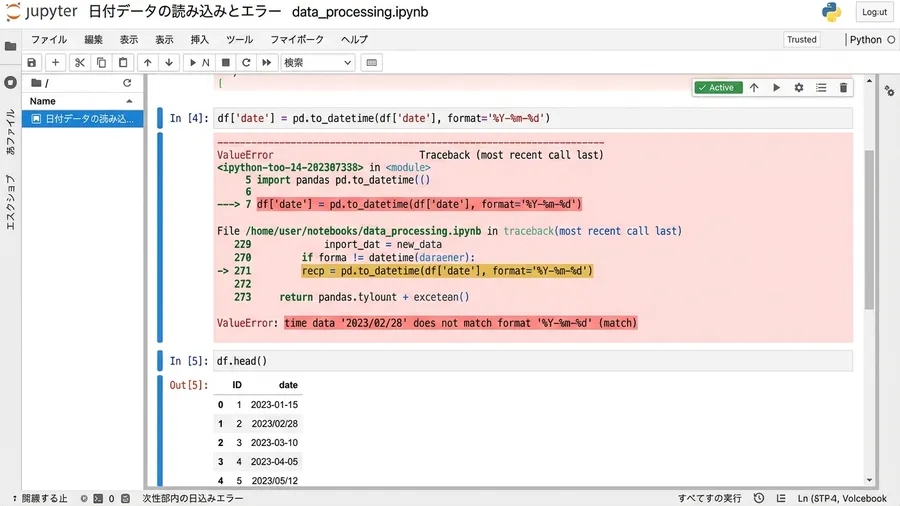Sort files by Name column header
900x506 pixels.
[82, 101]
